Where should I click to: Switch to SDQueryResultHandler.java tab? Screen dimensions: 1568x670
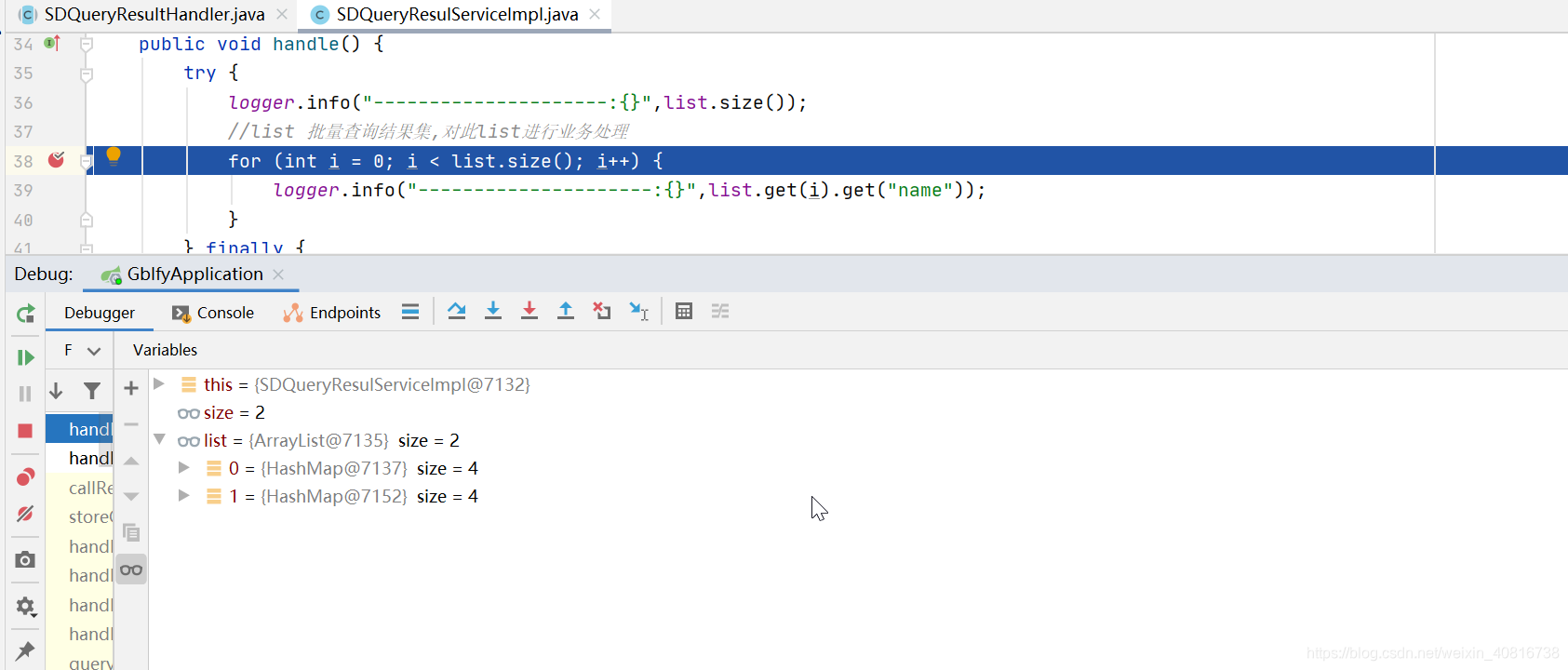(154, 15)
